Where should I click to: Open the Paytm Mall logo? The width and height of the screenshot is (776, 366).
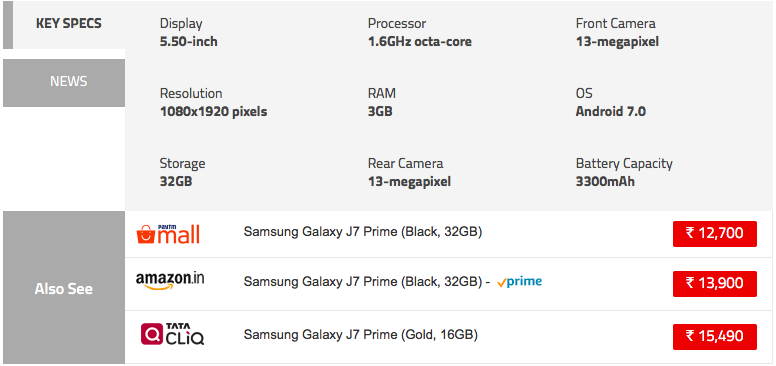click(168, 233)
